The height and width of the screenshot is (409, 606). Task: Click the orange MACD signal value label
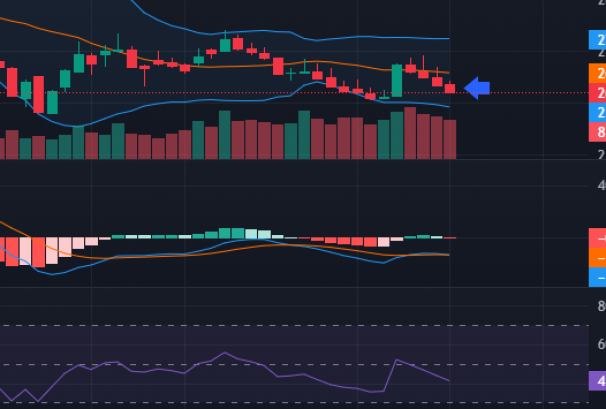coord(598,258)
